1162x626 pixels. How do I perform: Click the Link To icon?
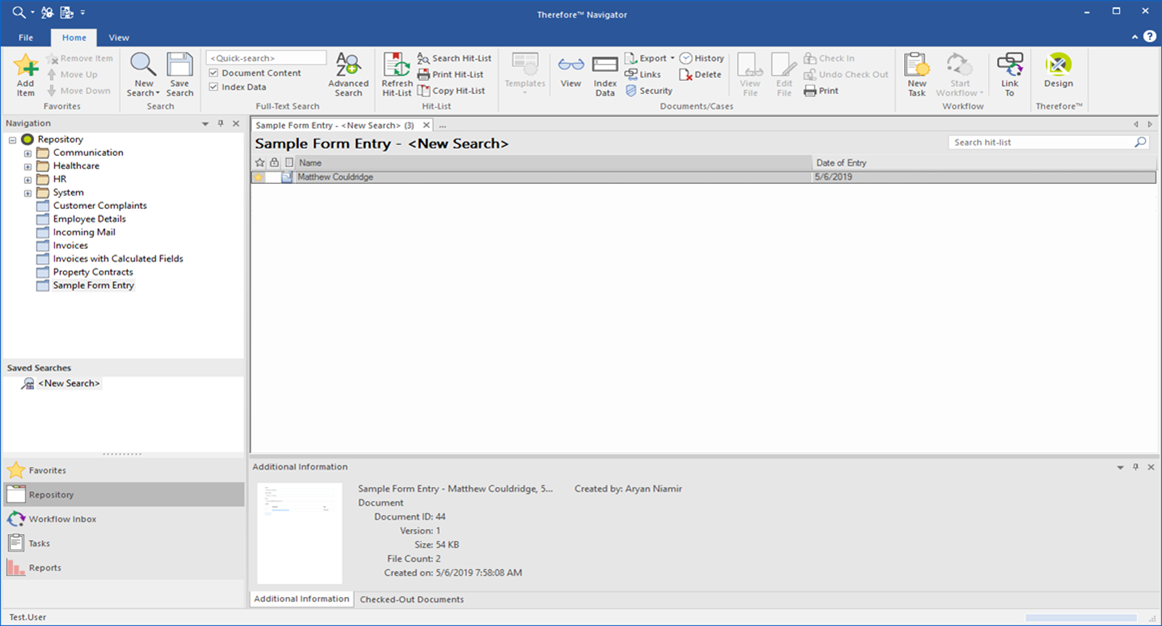click(x=1009, y=72)
